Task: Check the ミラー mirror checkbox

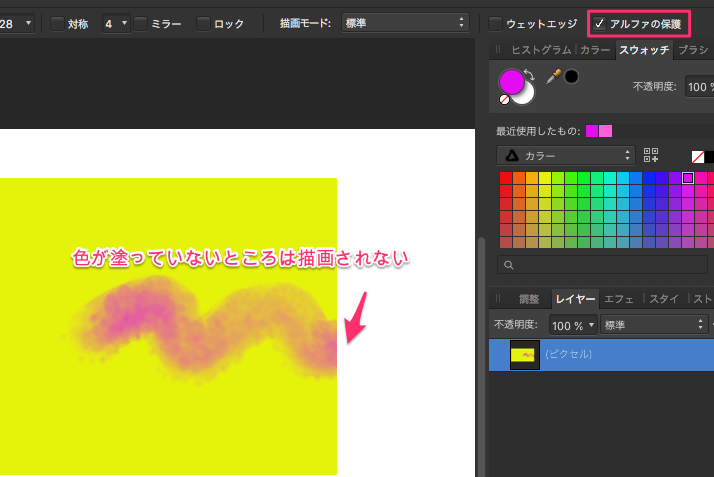Action: click(x=140, y=23)
